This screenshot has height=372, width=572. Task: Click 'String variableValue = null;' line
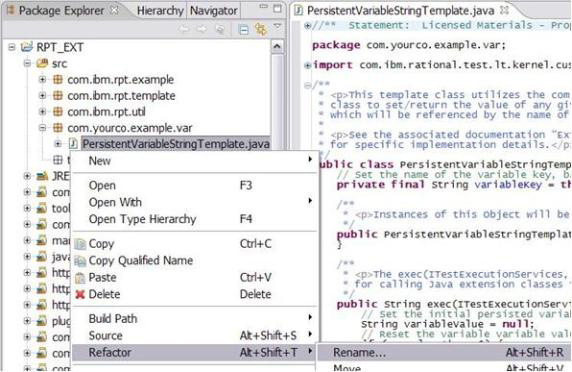[447, 324]
